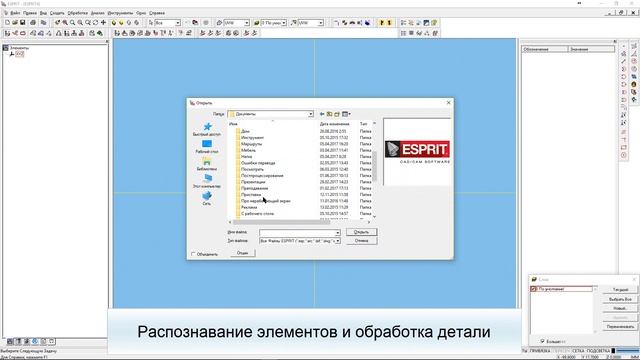Toggle СЕТКА mode in status bar
This screenshot has height=360, width=640.
[x=578, y=351]
